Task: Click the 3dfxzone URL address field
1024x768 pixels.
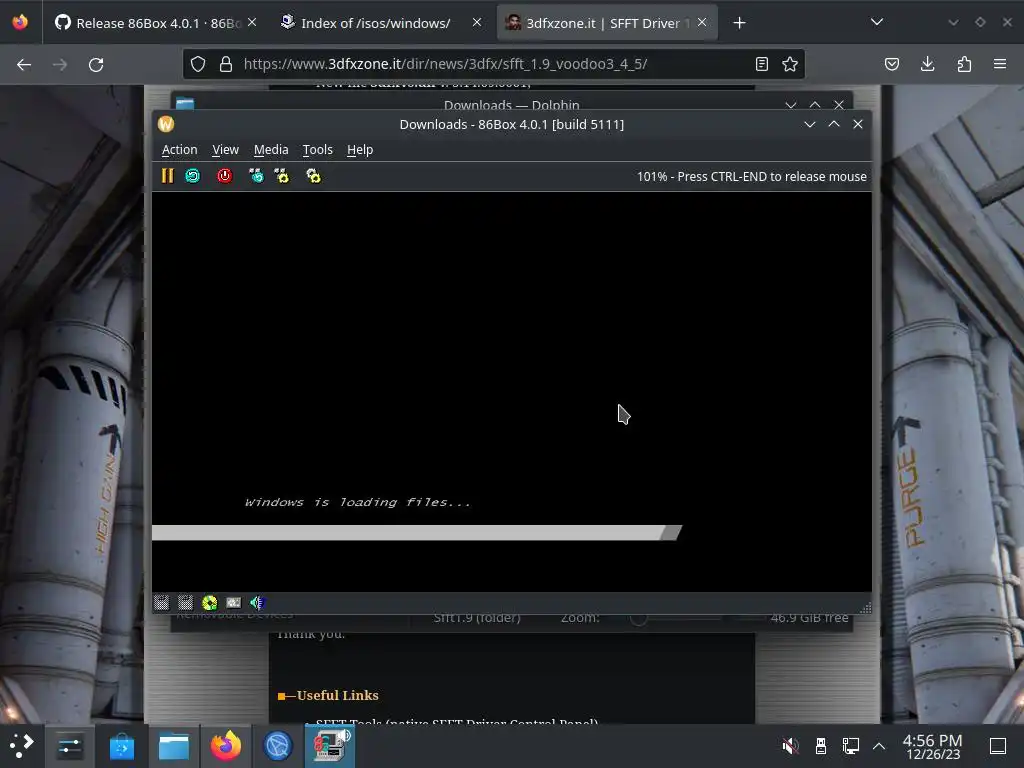Action: pos(494,64)
